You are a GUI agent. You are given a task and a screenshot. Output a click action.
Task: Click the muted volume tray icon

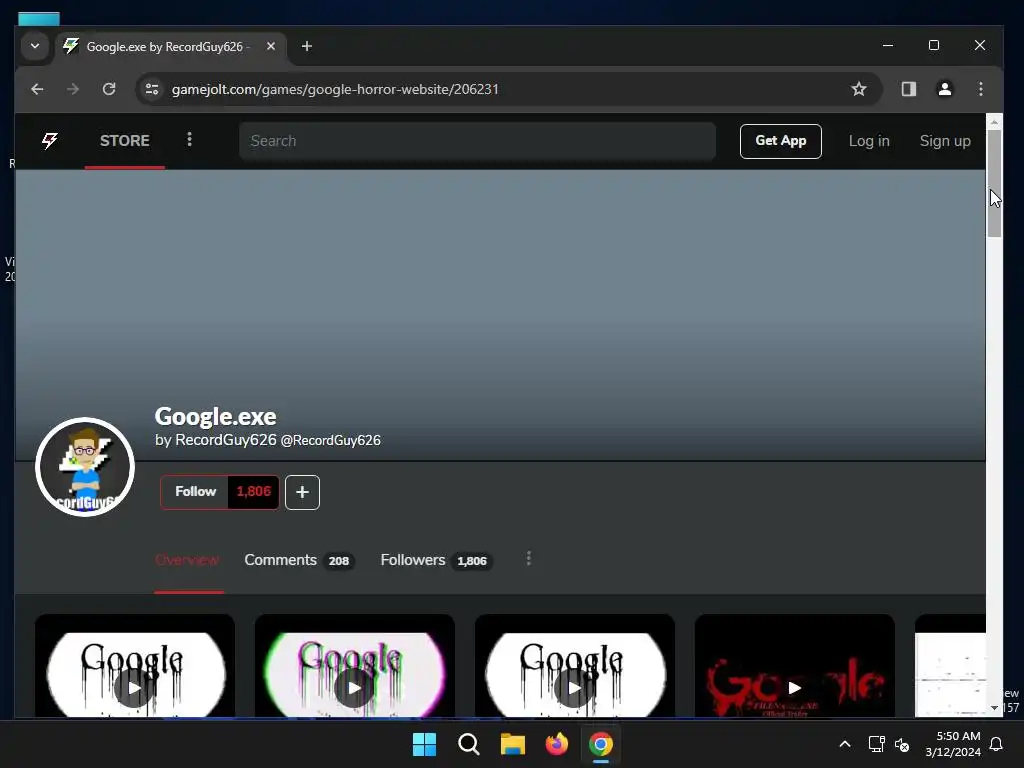point(902,744)
